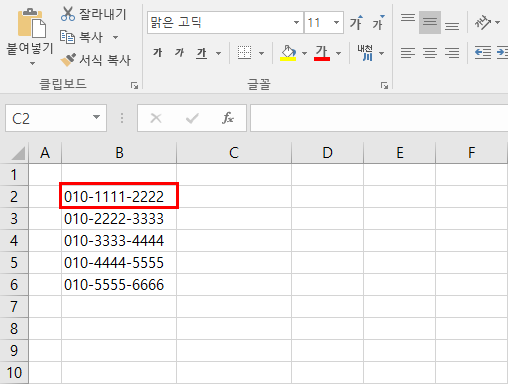Click the cell borders icon
The image size is (508, 384).
(x=244, y=53)
